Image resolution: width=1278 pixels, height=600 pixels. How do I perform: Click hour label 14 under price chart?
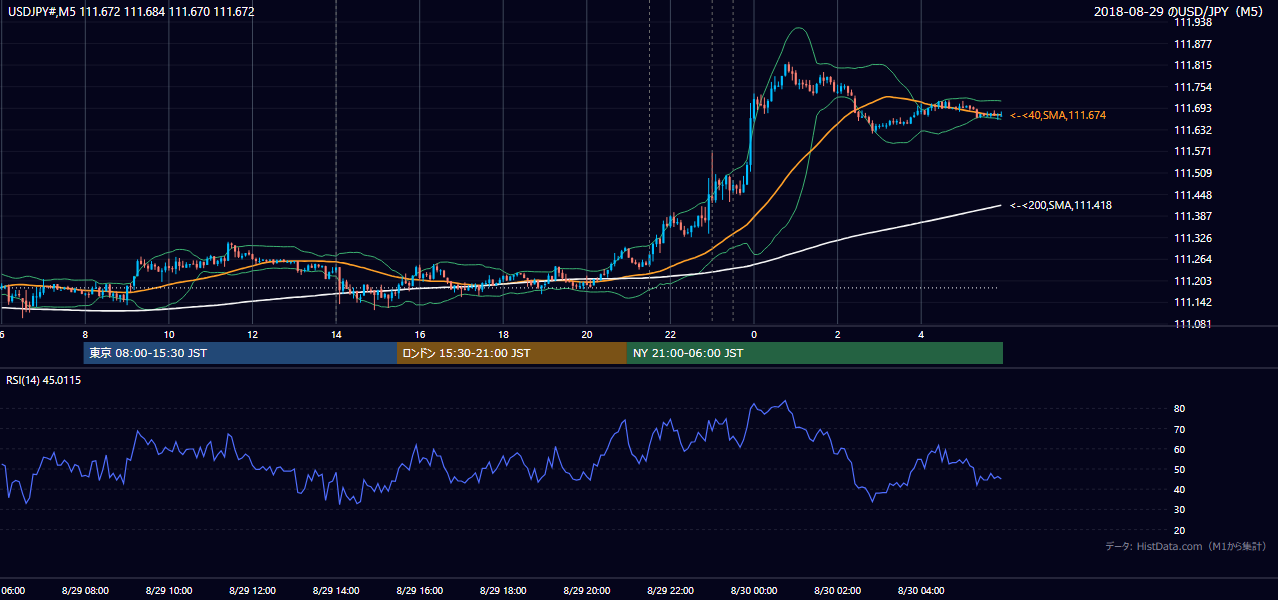coord(336,335)
